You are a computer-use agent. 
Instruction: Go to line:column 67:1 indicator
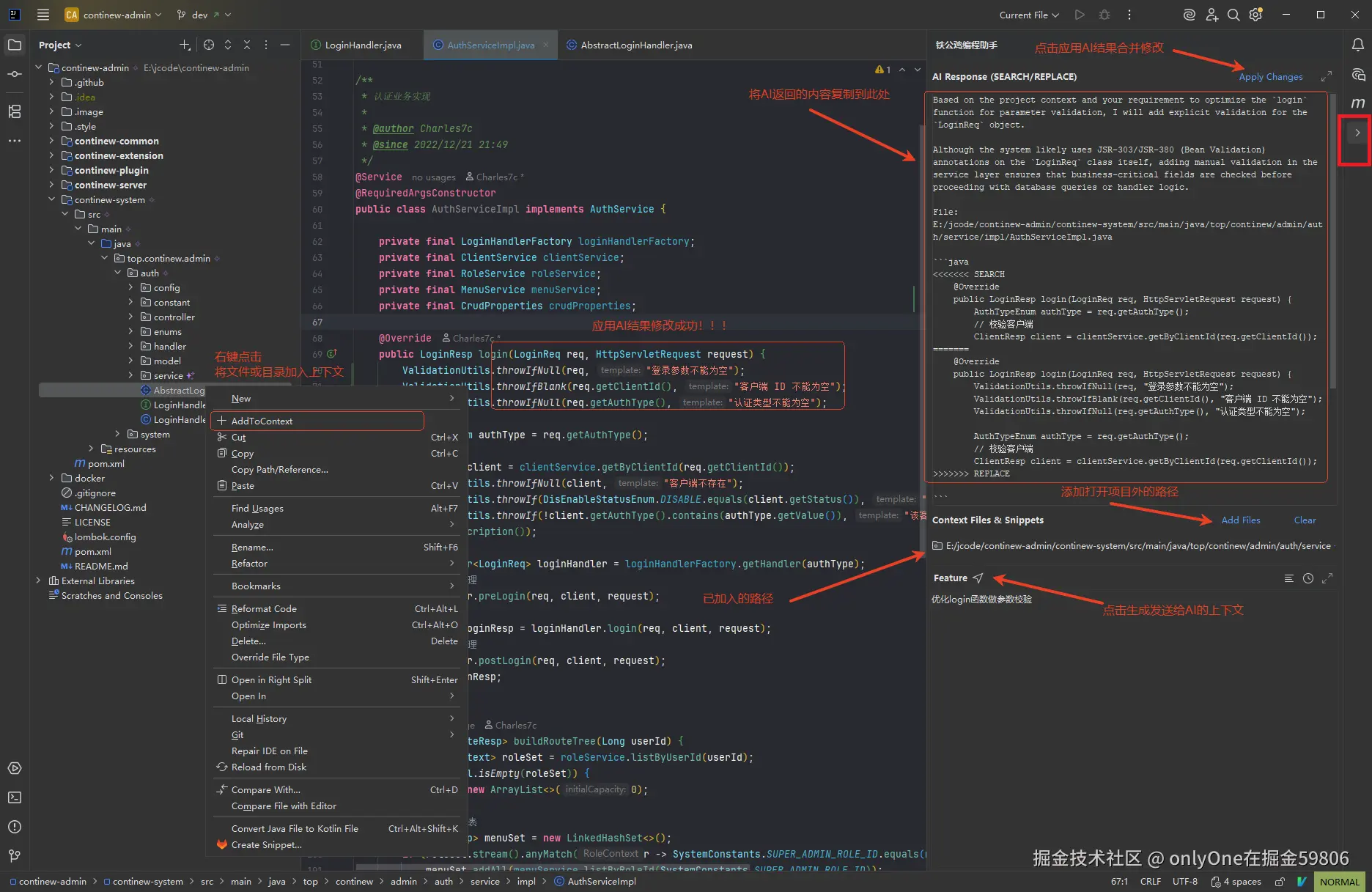(1119, 882)
